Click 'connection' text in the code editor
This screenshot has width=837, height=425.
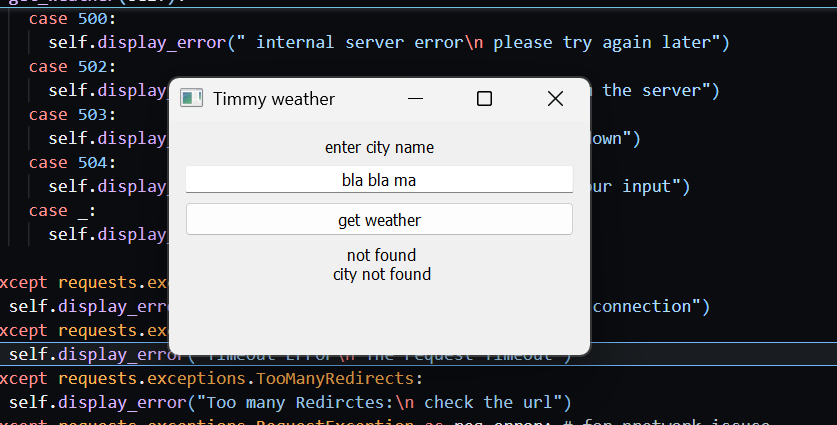(642, 306)
